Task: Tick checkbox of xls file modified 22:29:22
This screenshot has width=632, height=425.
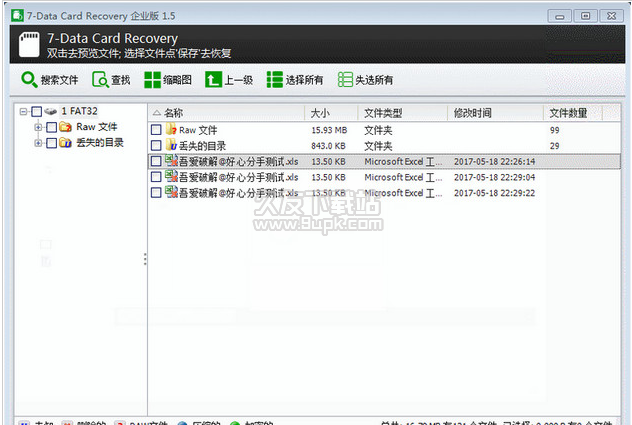Action: (156, 193)
